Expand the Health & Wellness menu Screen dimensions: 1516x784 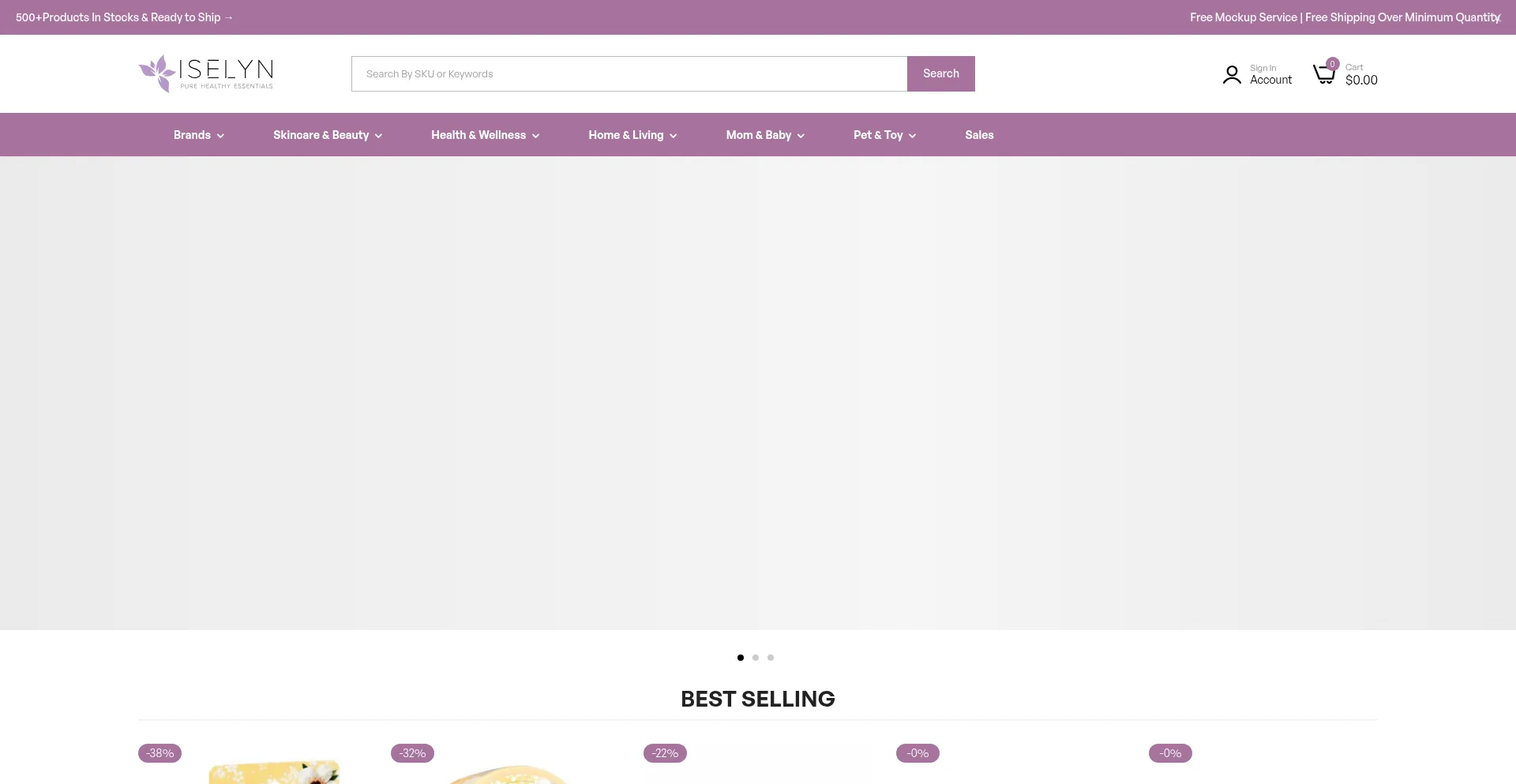[x=486, y=135]
